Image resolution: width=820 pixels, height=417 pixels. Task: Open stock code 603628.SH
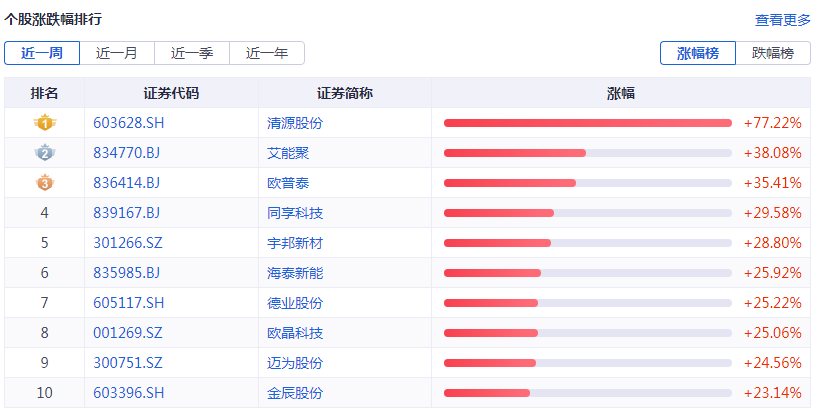[128, 123]
